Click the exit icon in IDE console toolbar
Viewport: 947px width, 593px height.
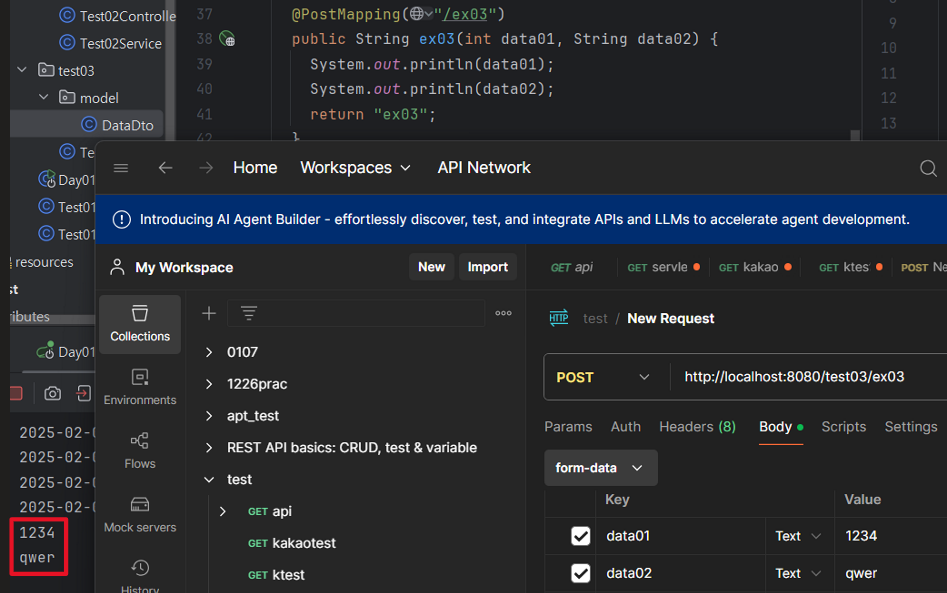(x=83, y=394)
